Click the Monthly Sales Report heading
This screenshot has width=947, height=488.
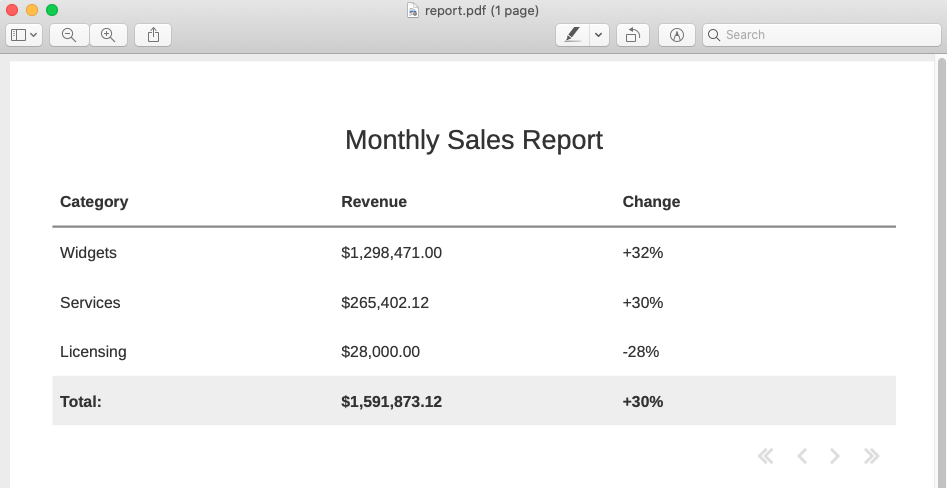pos(474,140)
